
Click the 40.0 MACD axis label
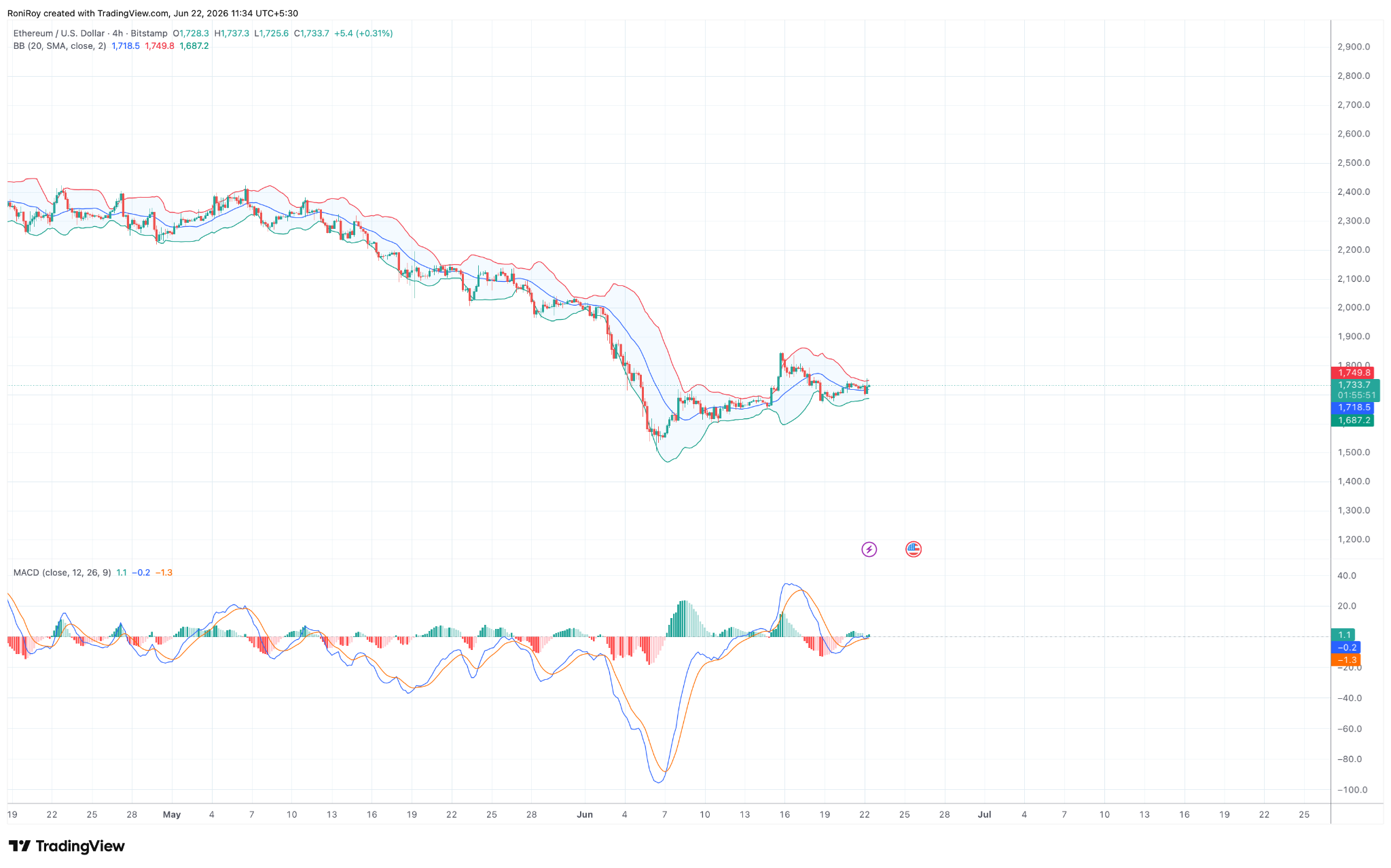pyautogui.click(x=1346, y=576)
